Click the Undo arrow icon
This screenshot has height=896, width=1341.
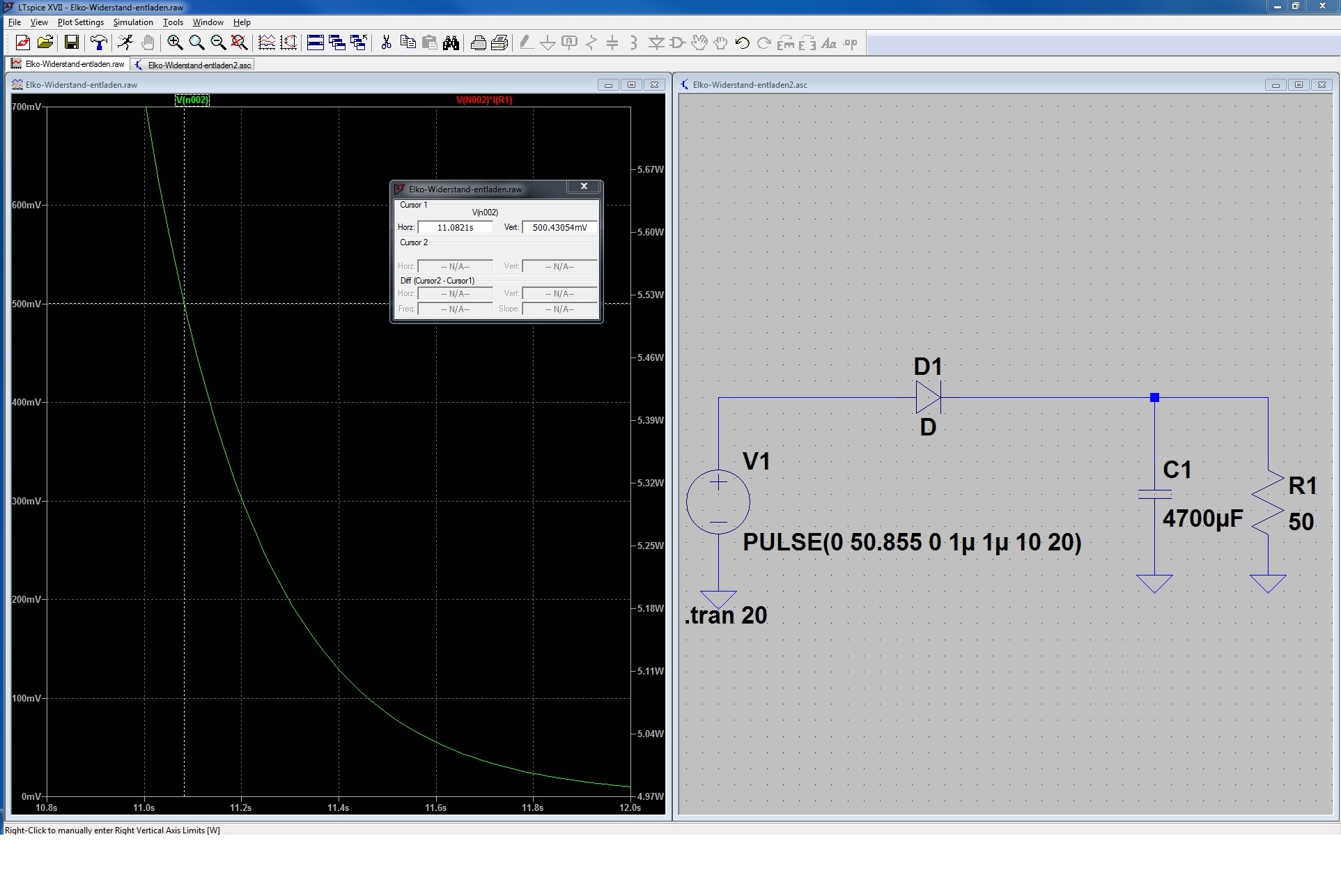pos(743,43)
